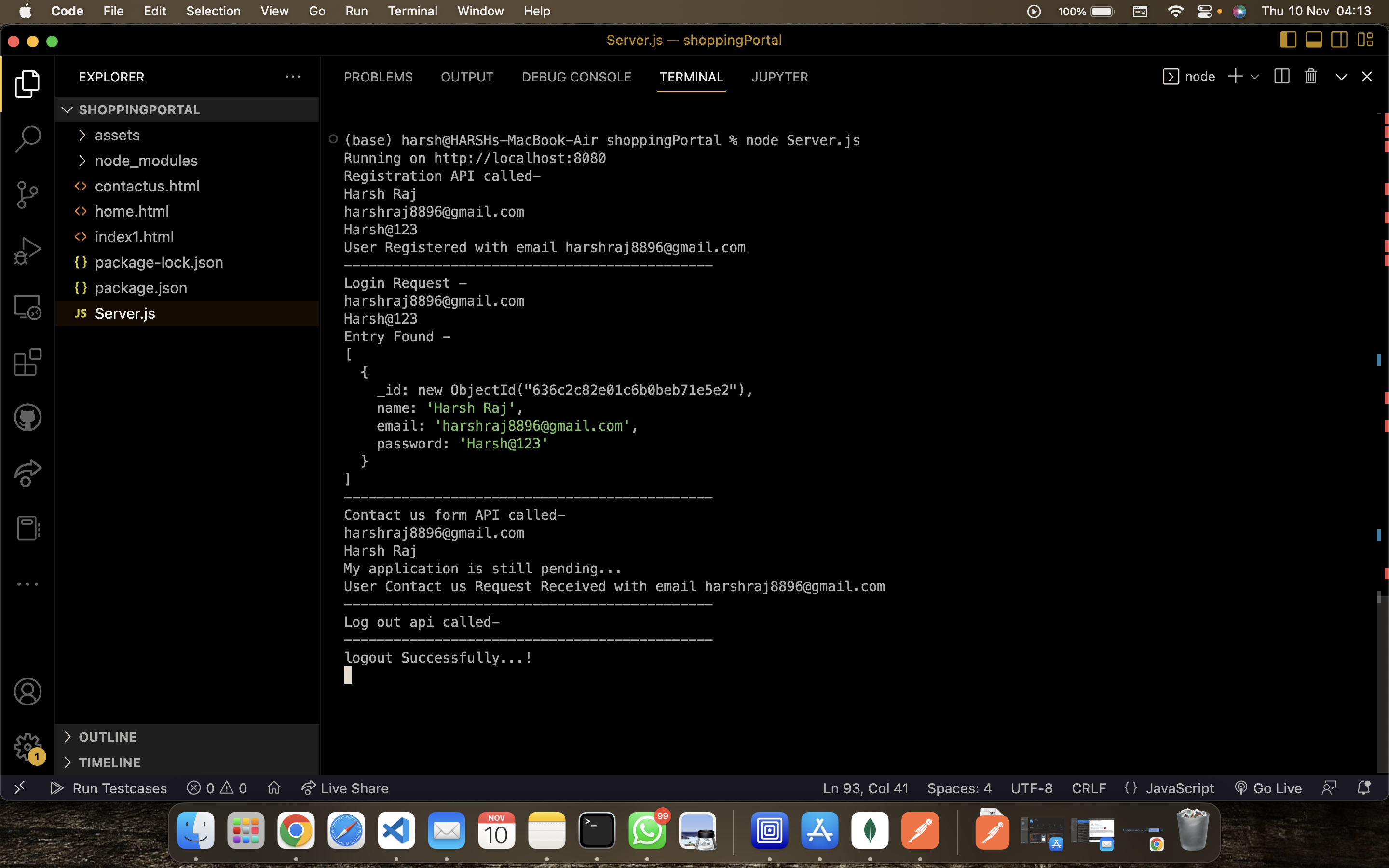Viewport: 1389px width, 868px height.
Task: Open the Manage gear icon
Action: 27,747
